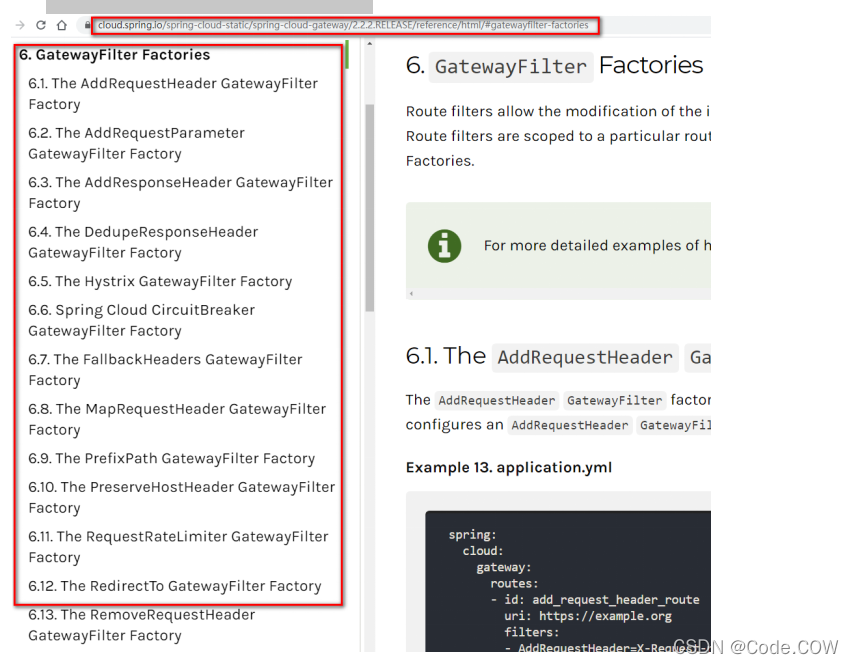Click the sidebar vertical scrollbar thumb
The width and height of the screenshot is (854, 664).
370,208
